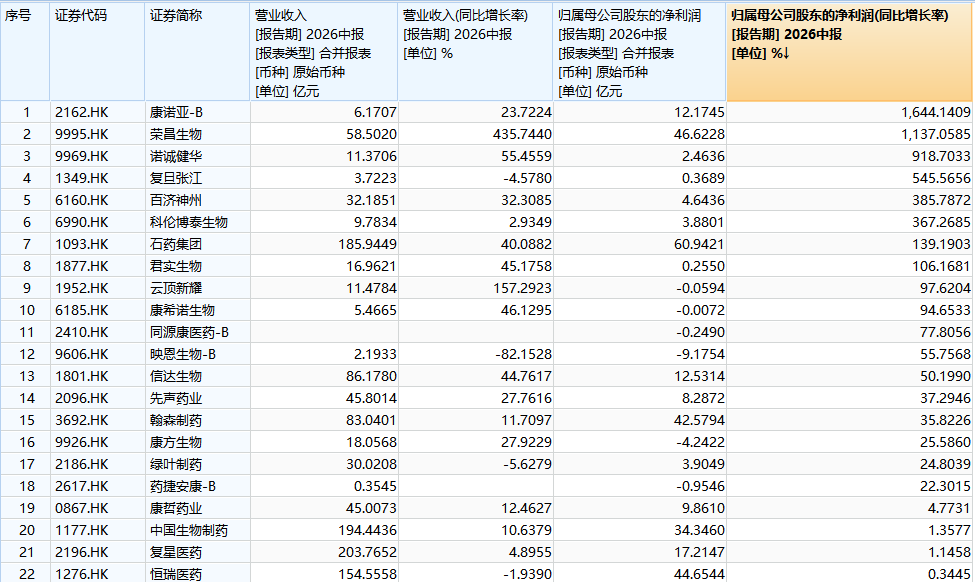Click stock code 2096.HK
Screen dimensions: 975x582
point(81,398)
